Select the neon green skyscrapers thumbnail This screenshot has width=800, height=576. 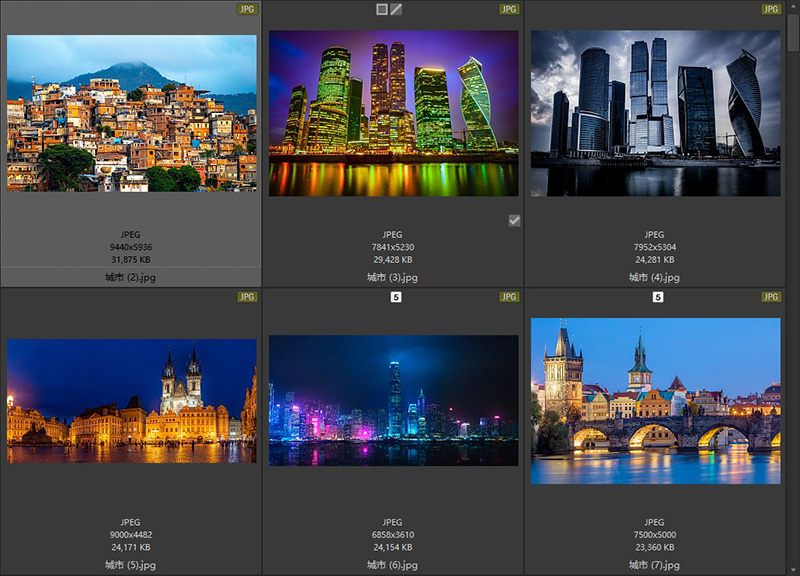coord(393,113)
